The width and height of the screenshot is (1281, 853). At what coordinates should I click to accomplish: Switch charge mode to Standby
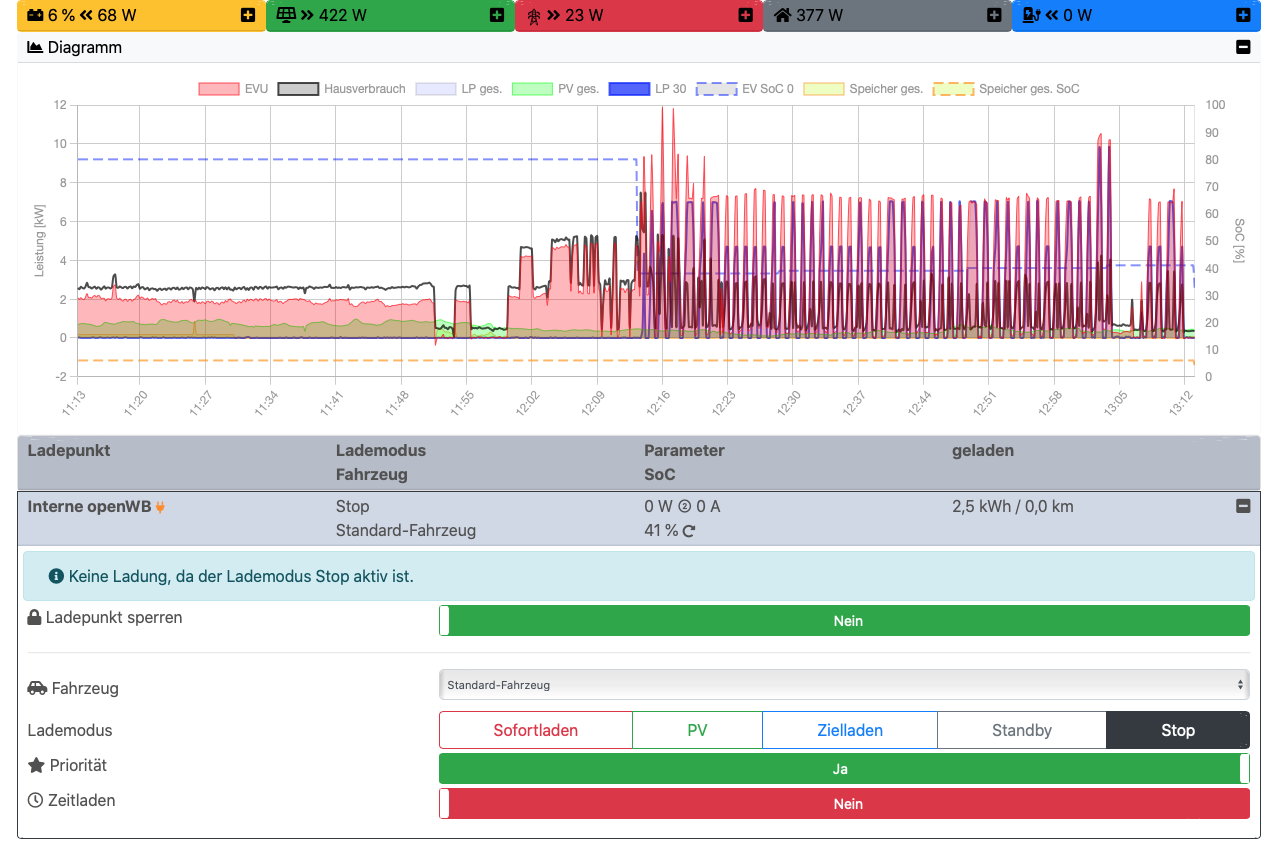point(1021,730)
